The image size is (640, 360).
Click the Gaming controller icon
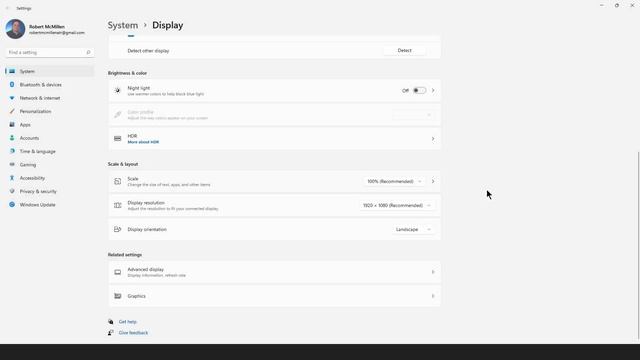pos(12,164)
